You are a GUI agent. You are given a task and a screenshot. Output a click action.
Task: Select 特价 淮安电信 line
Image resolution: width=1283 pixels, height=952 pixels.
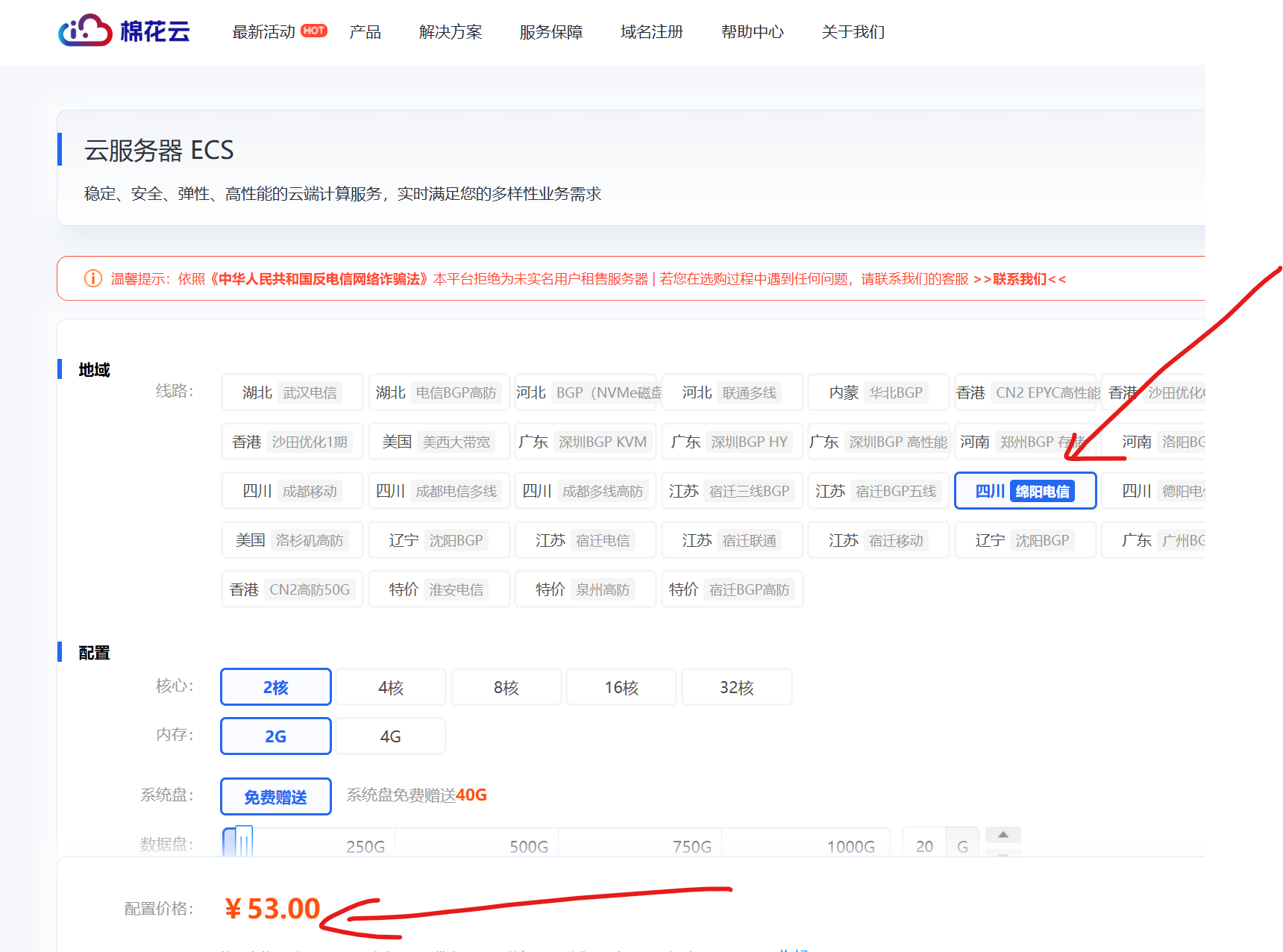click(439, 589)
